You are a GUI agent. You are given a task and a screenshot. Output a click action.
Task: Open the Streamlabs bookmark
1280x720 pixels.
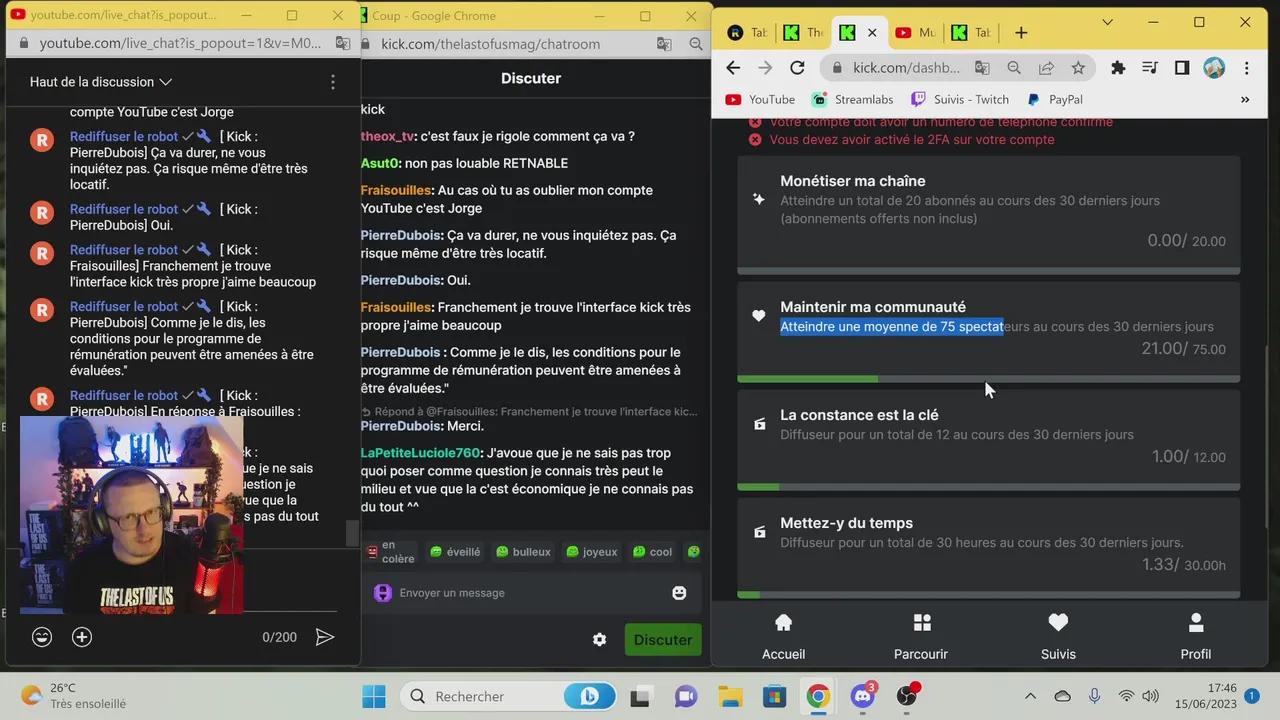(853, 100)
